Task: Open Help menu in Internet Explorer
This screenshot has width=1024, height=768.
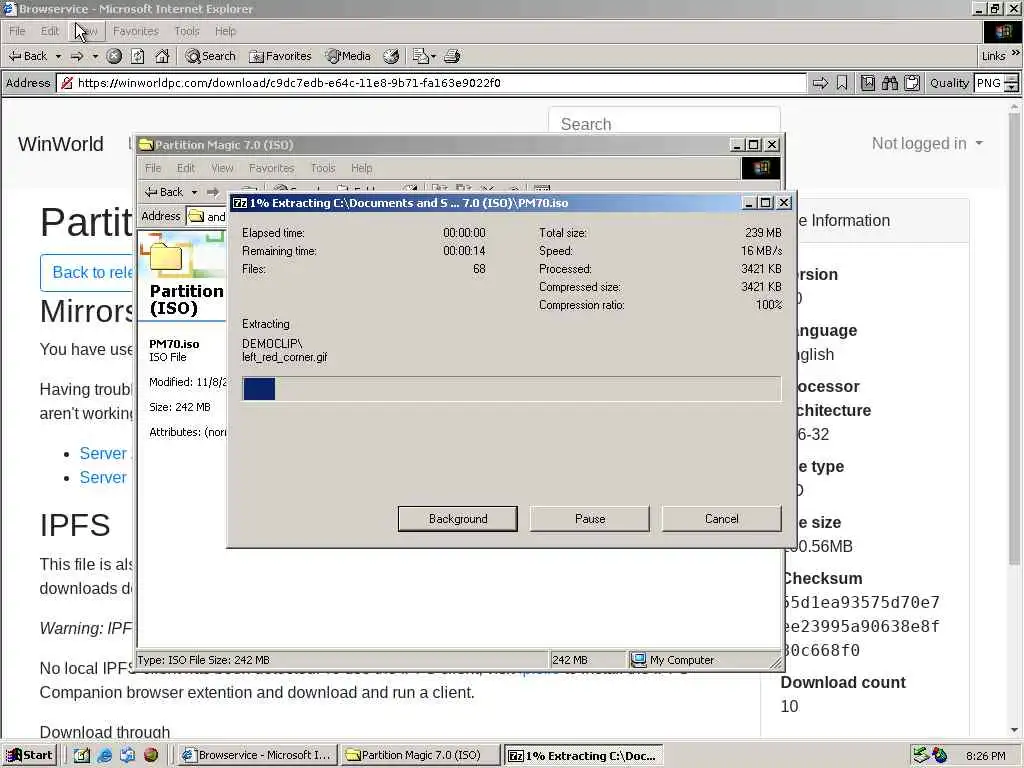Action: tap(225, 31)
